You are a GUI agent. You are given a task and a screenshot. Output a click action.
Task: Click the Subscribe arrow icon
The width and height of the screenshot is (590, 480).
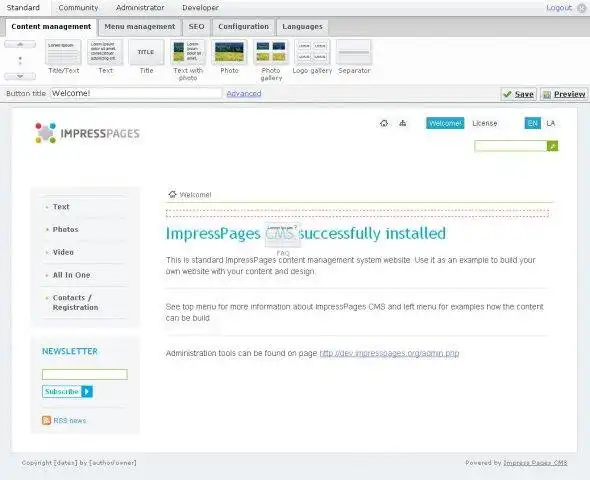(87, 392)
